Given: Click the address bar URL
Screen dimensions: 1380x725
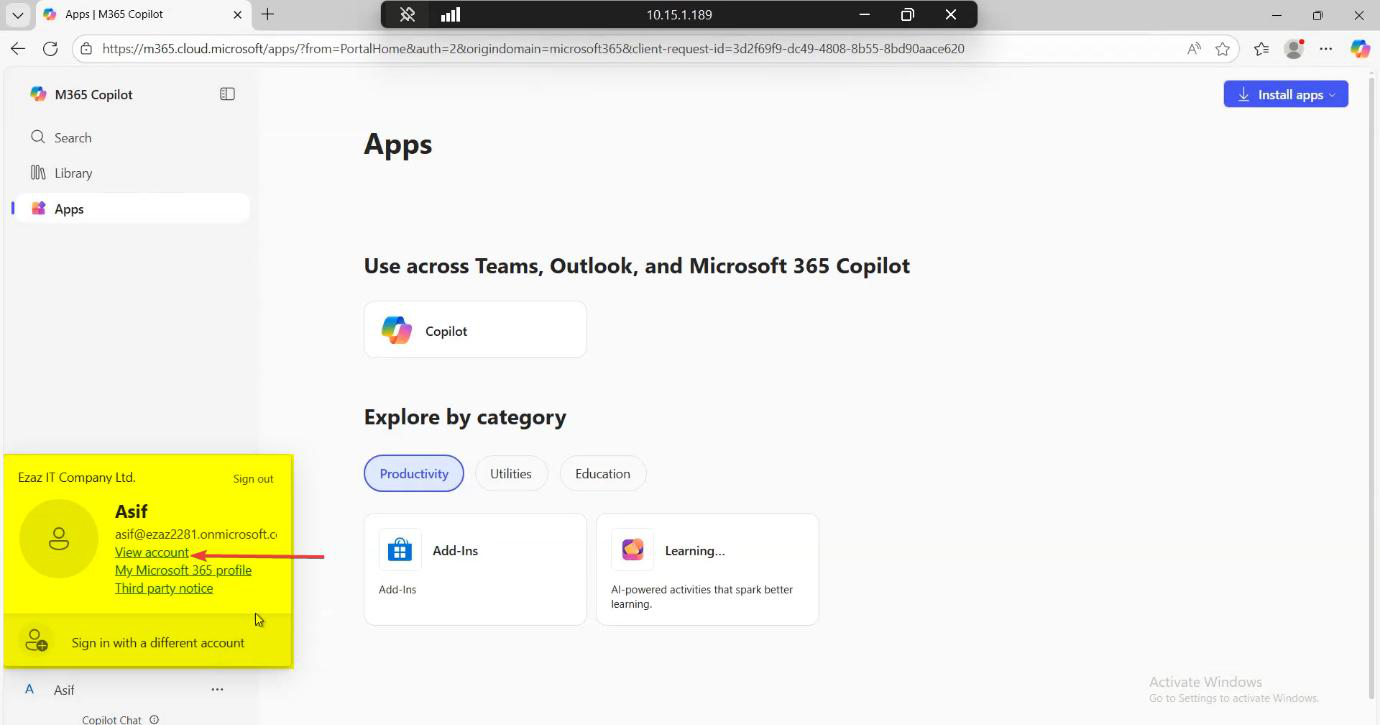Looking at the screenshot, I should pos(533,48).
